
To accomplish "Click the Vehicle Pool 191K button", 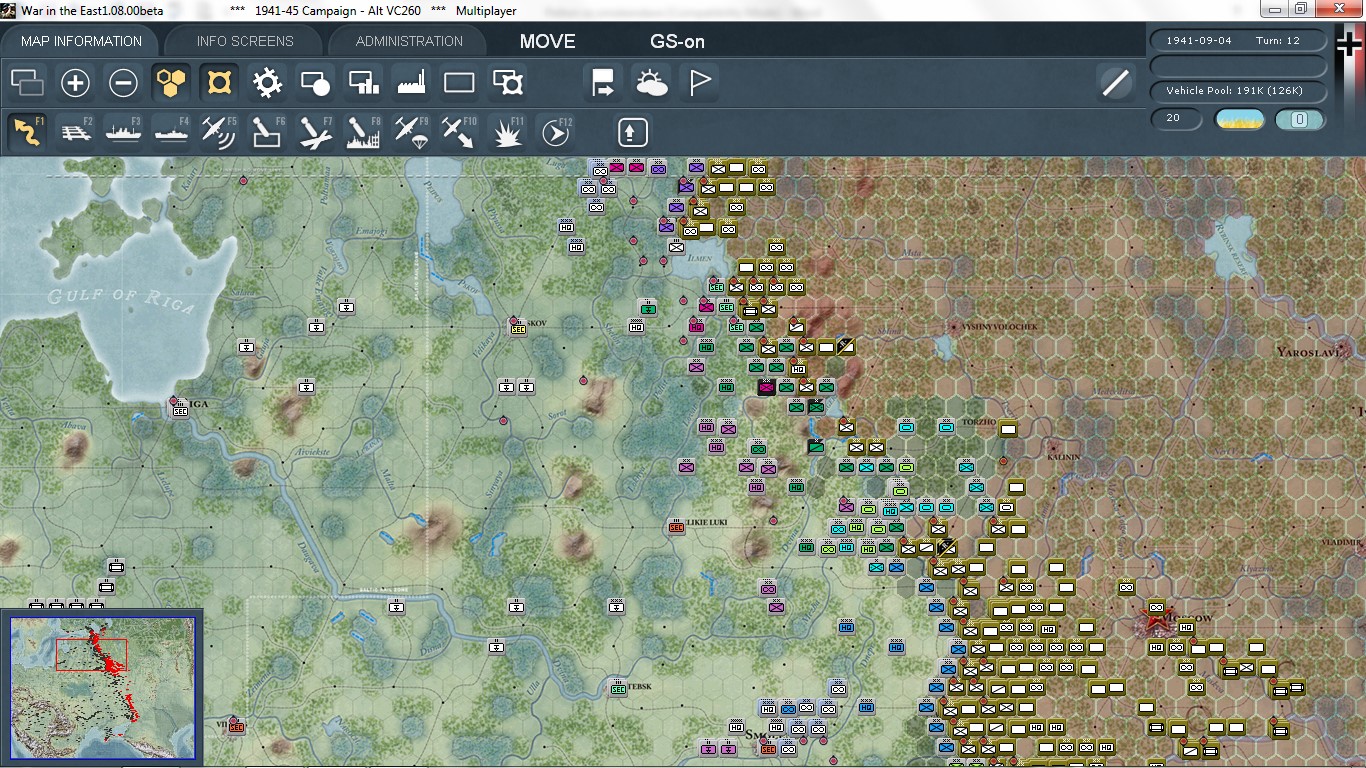I will (x=1237, y=91).
